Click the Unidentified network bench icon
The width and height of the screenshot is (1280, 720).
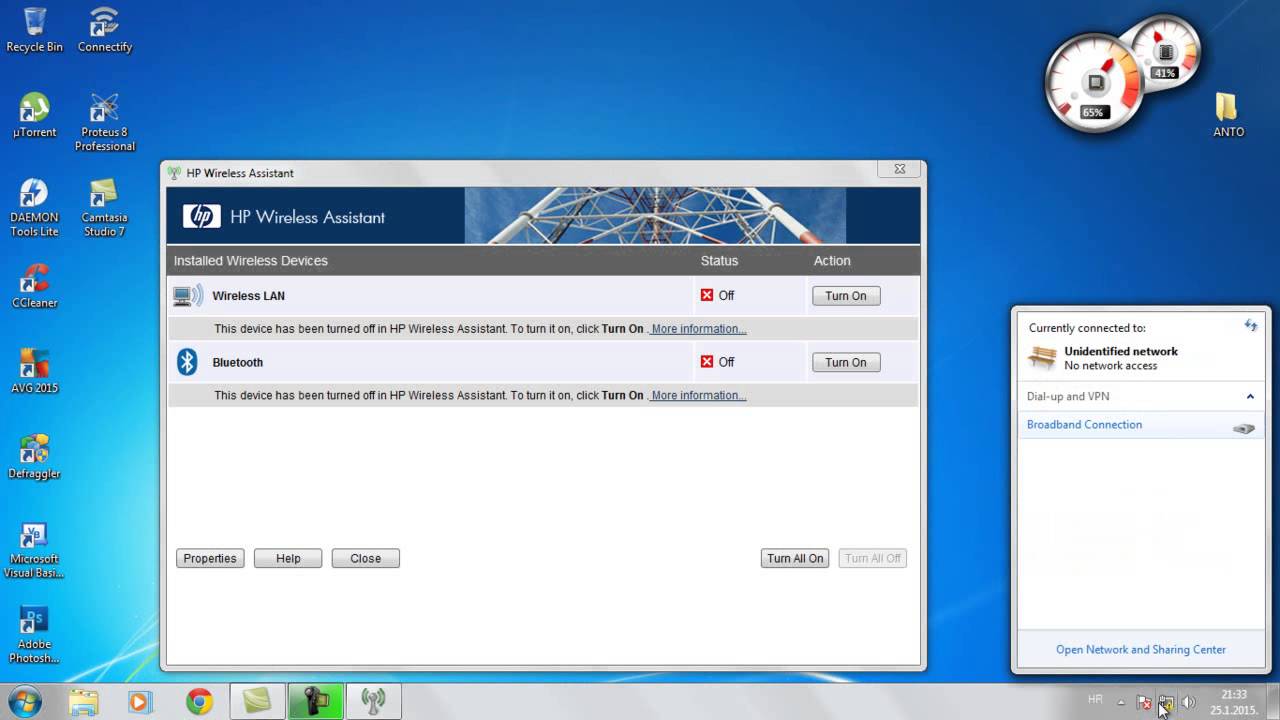coord(1042,357)
